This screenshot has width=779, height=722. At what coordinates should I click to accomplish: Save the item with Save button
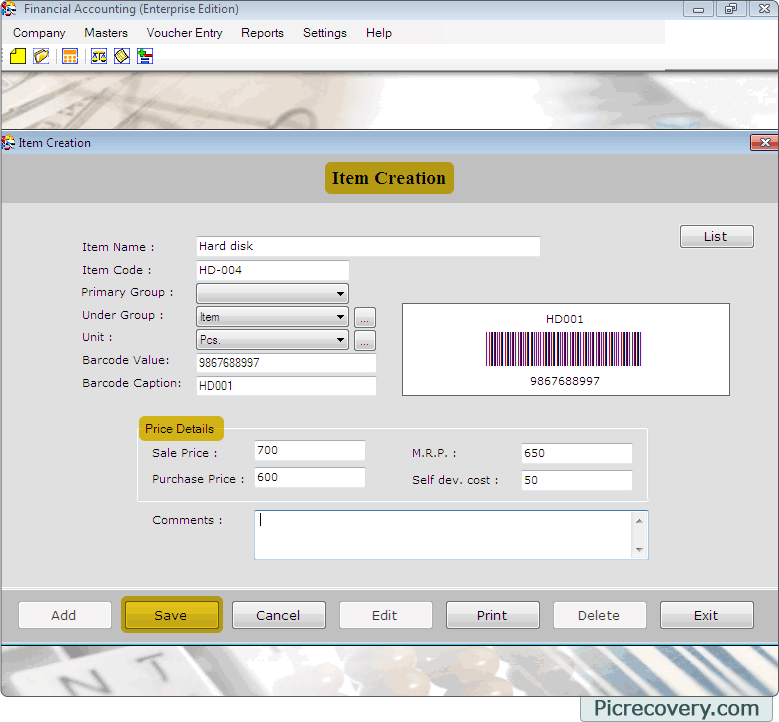tap(171, 615)
